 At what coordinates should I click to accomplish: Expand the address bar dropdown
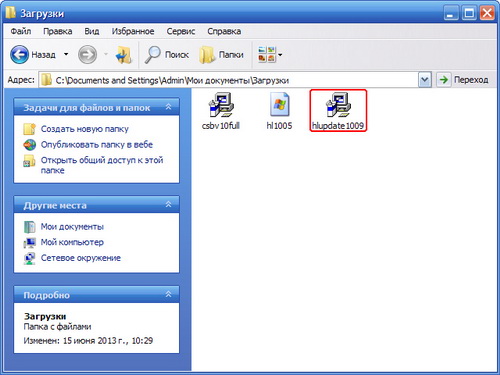tap(425, 80)
